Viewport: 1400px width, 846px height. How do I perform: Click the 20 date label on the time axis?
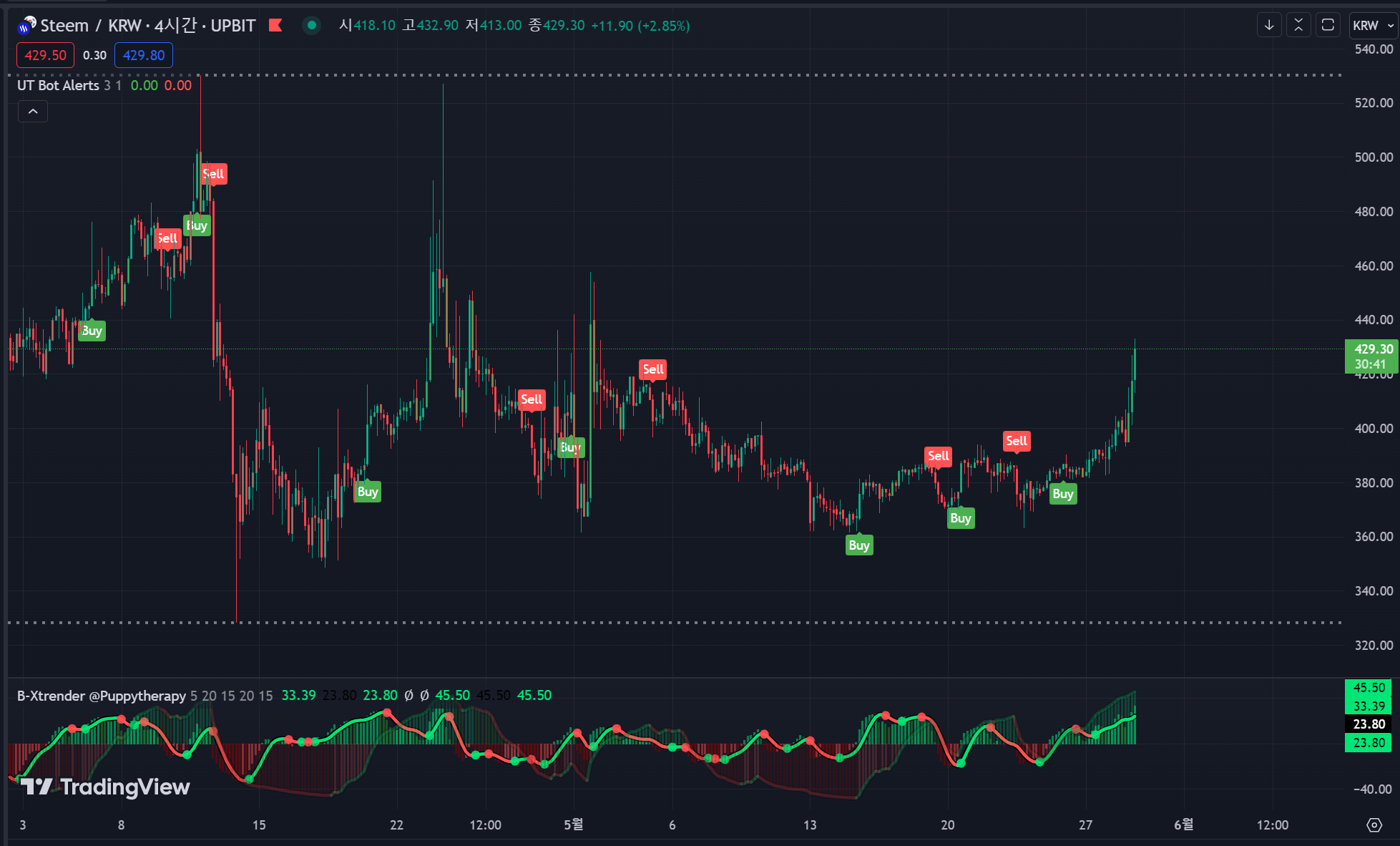click(947, 825)
